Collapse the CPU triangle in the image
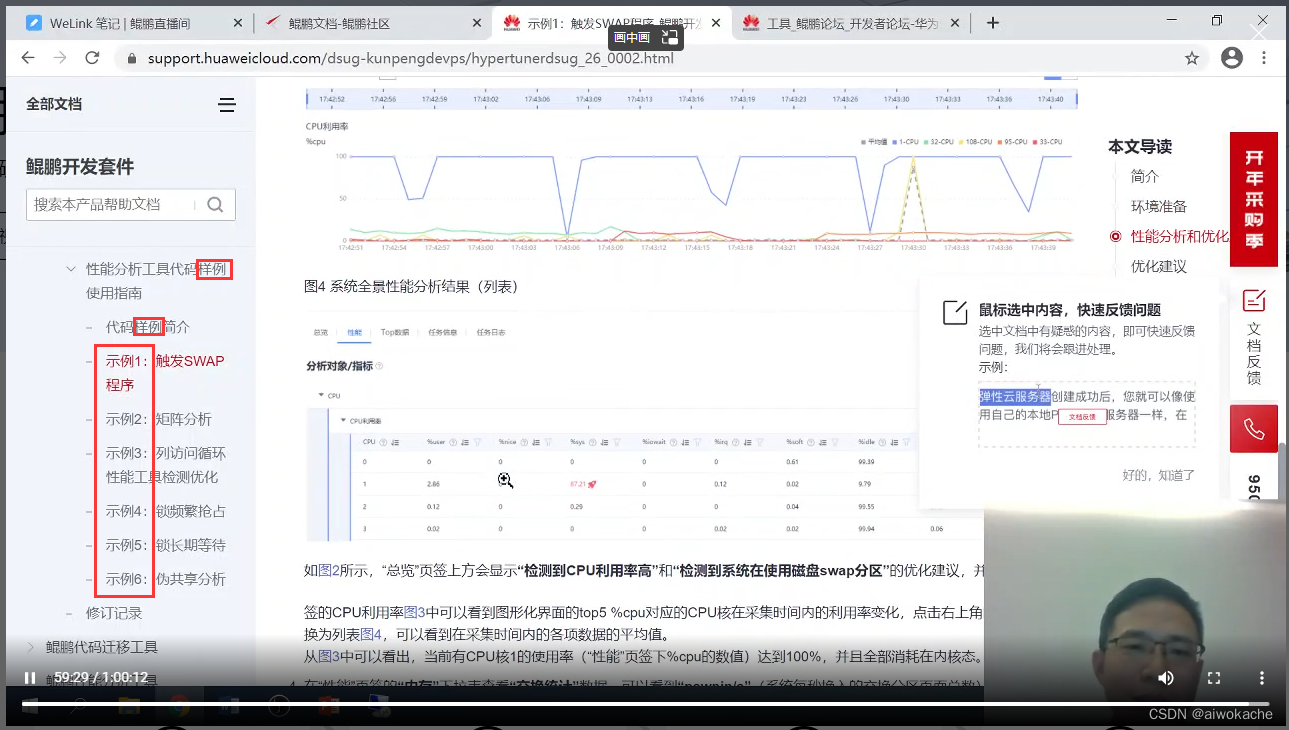1289x730 pixels. pos(321,396)
